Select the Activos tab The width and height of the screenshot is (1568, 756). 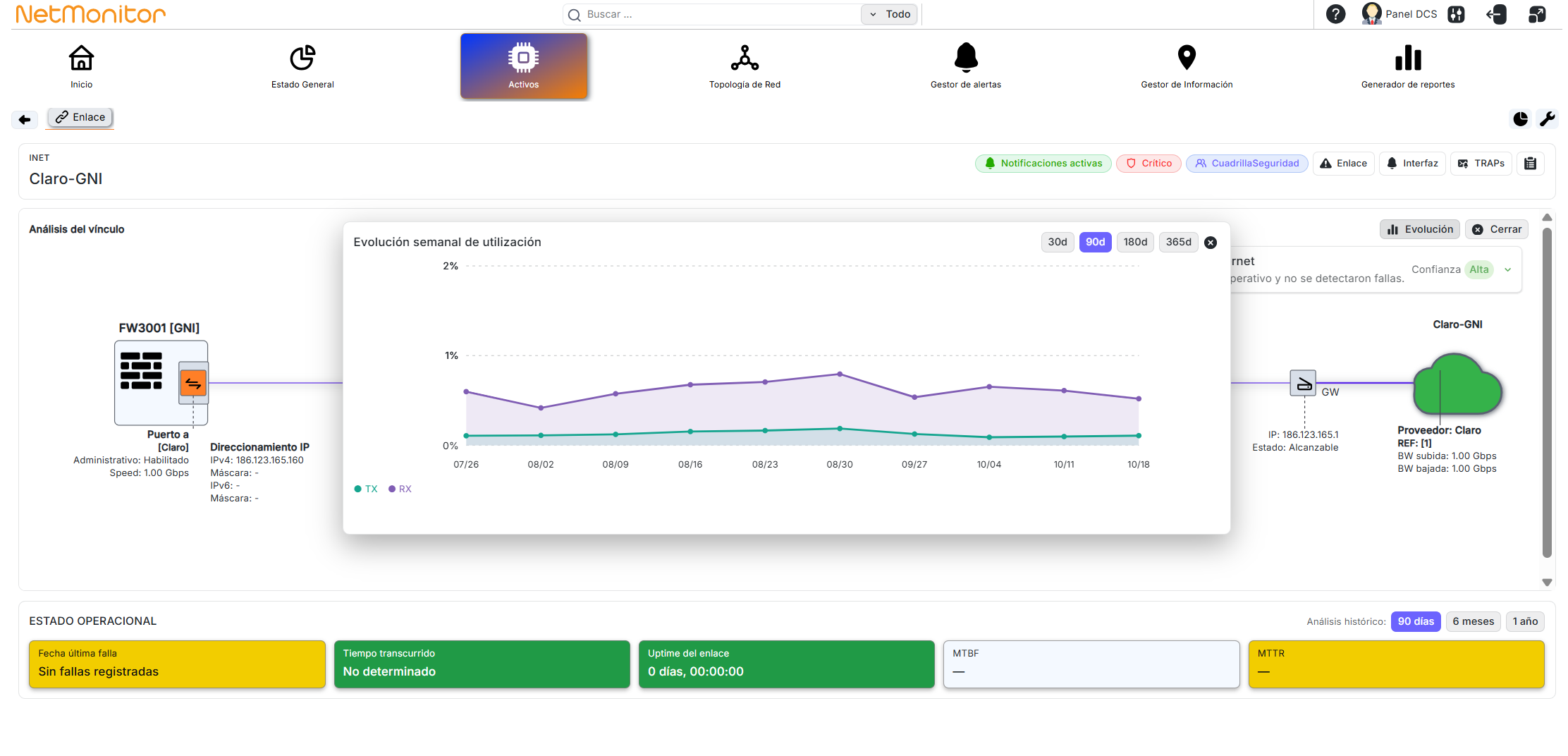(524, 66)
